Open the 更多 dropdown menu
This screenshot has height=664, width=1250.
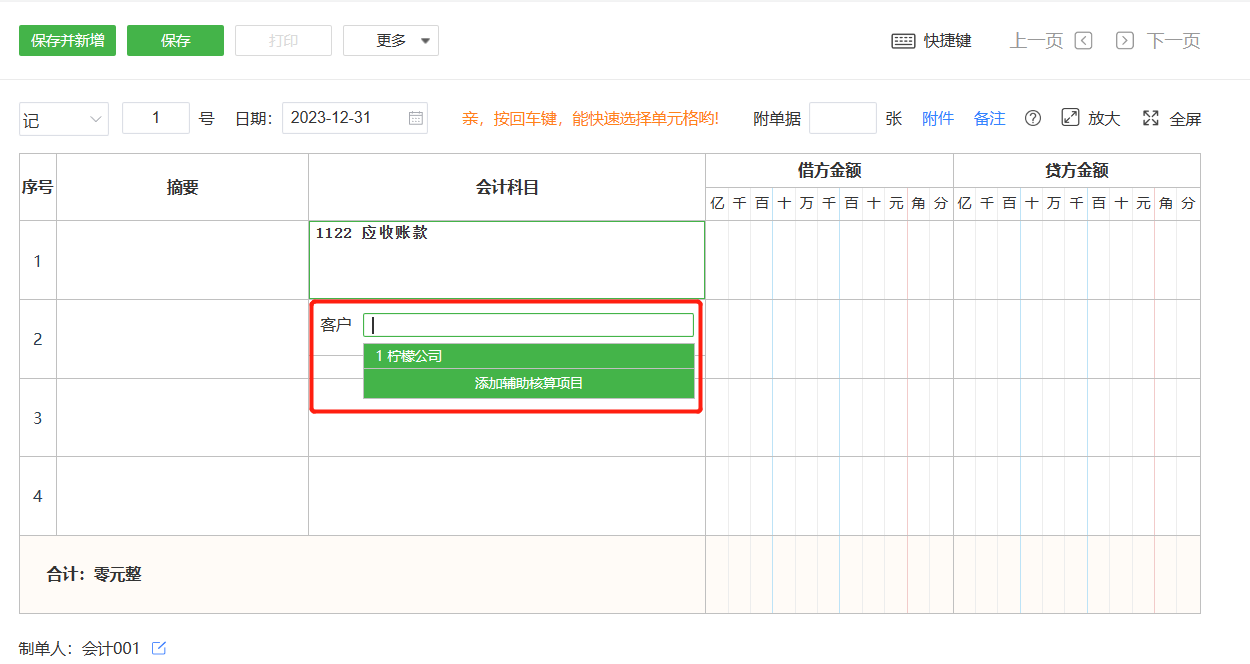pos(391,41)
